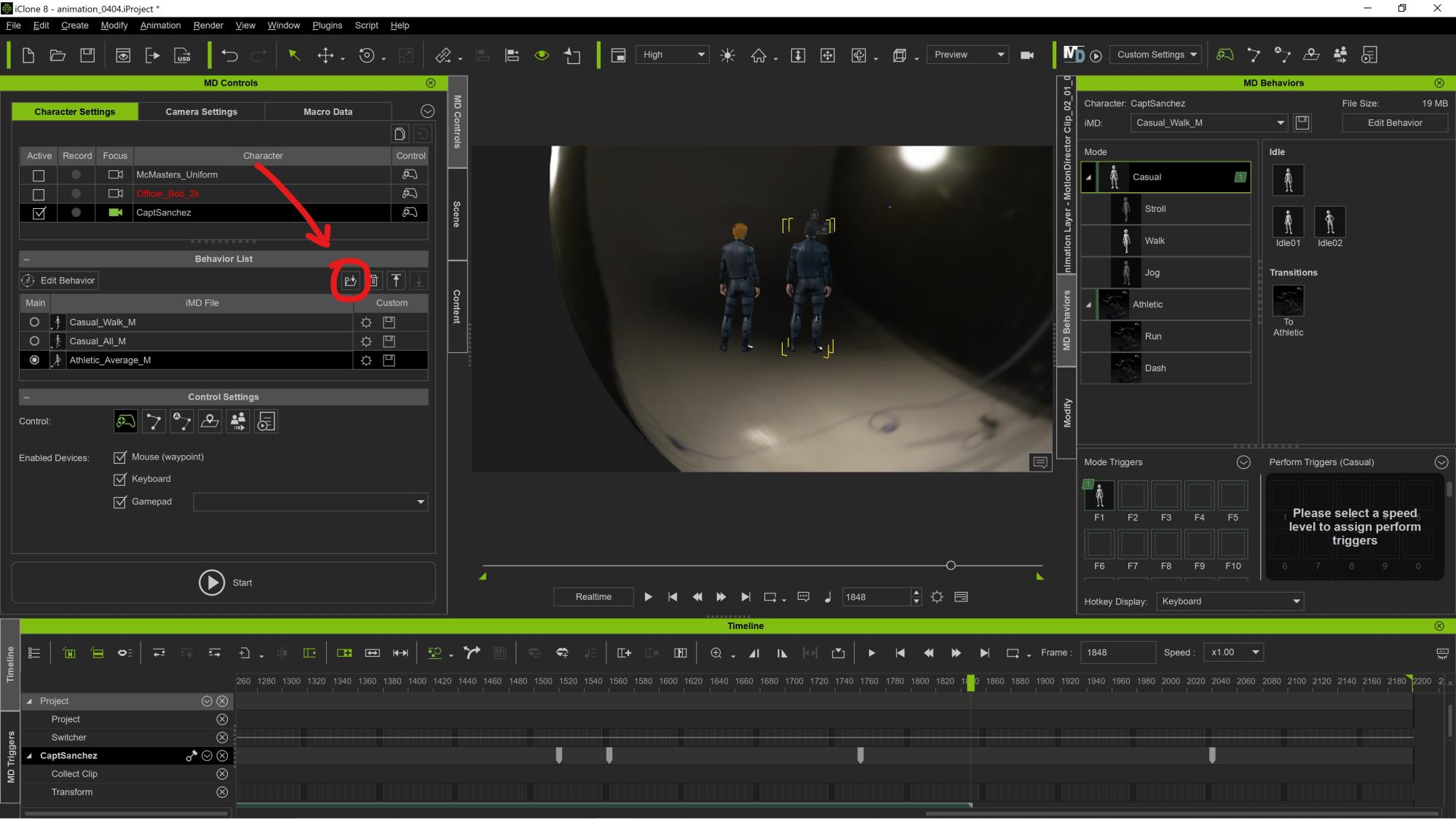This screenshot has width=1456, height=819.
Task: Set Casual_Walk_M as main behavior
Action: (34, 323)
